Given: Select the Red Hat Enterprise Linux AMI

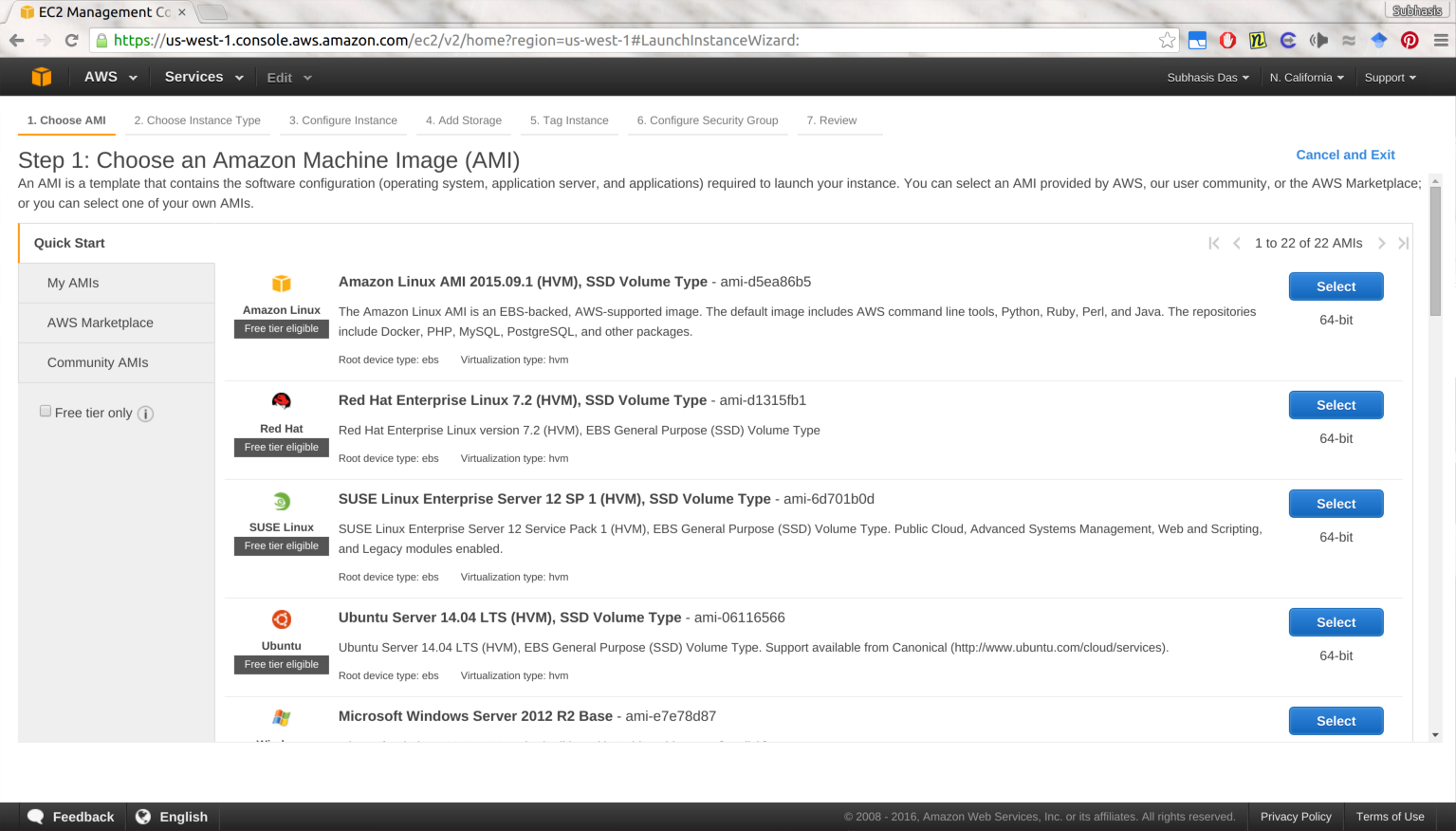Looking at the screenshot, I should (1336, 405).
